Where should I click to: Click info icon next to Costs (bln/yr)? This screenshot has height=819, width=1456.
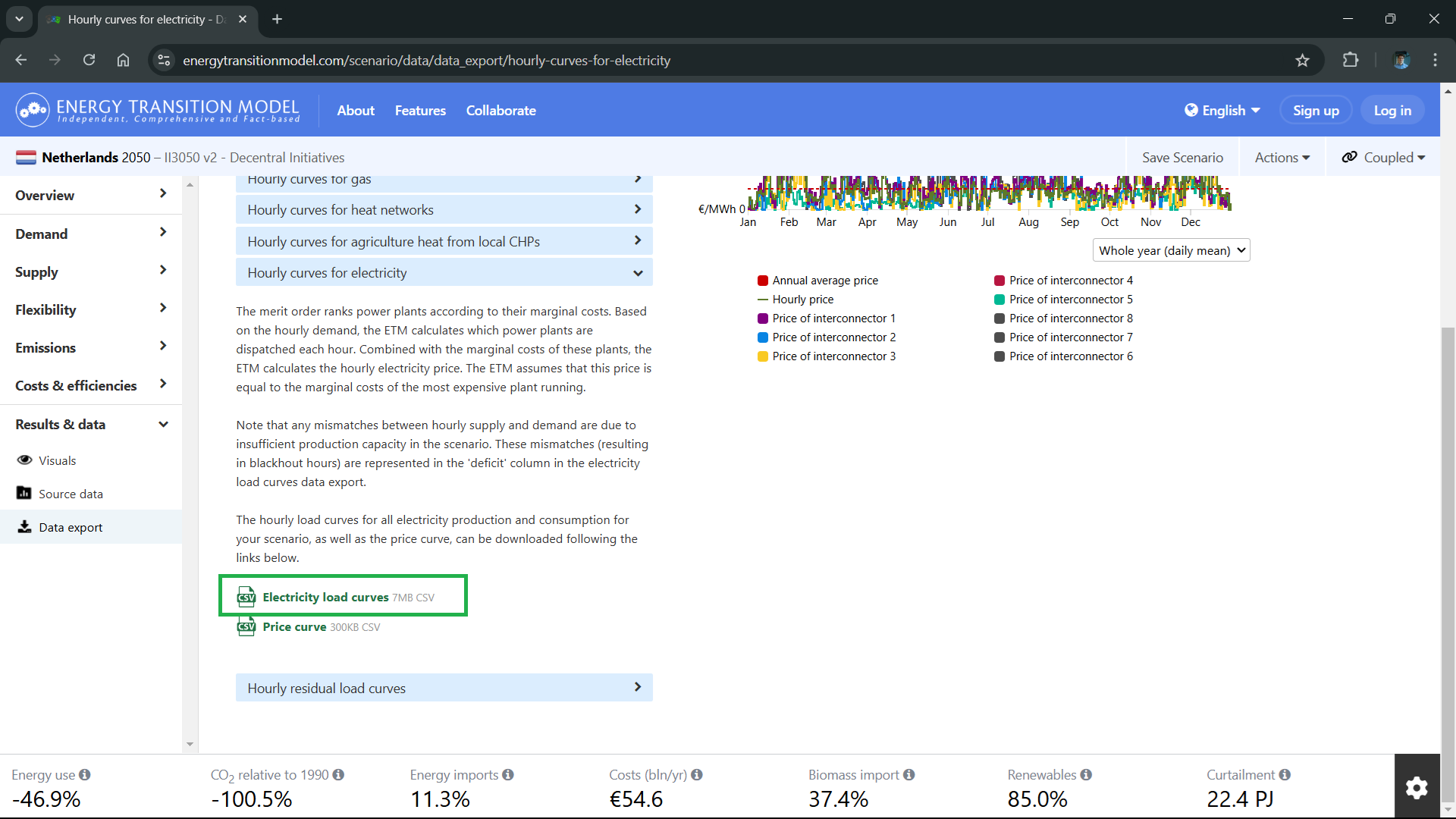click(x=697, y=774)
